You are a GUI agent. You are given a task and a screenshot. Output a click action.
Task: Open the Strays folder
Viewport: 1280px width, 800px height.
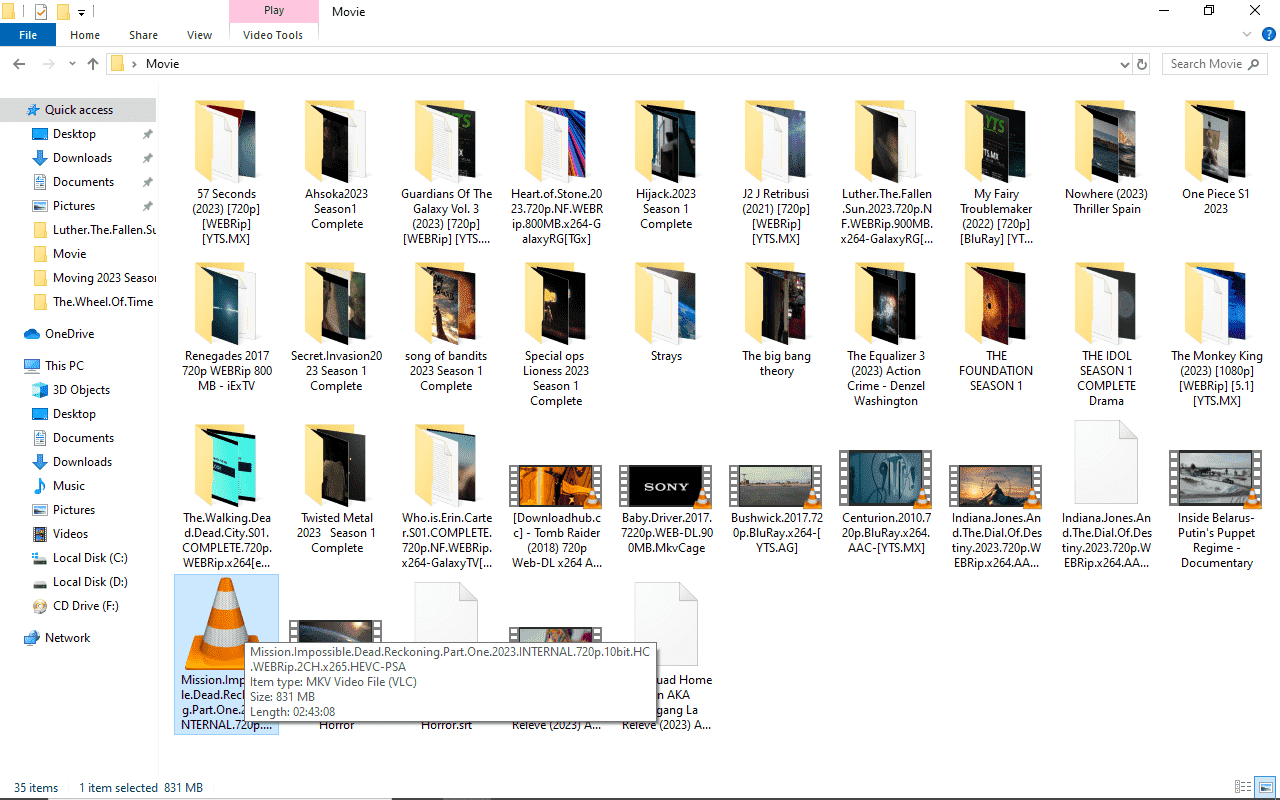(666, 312)
